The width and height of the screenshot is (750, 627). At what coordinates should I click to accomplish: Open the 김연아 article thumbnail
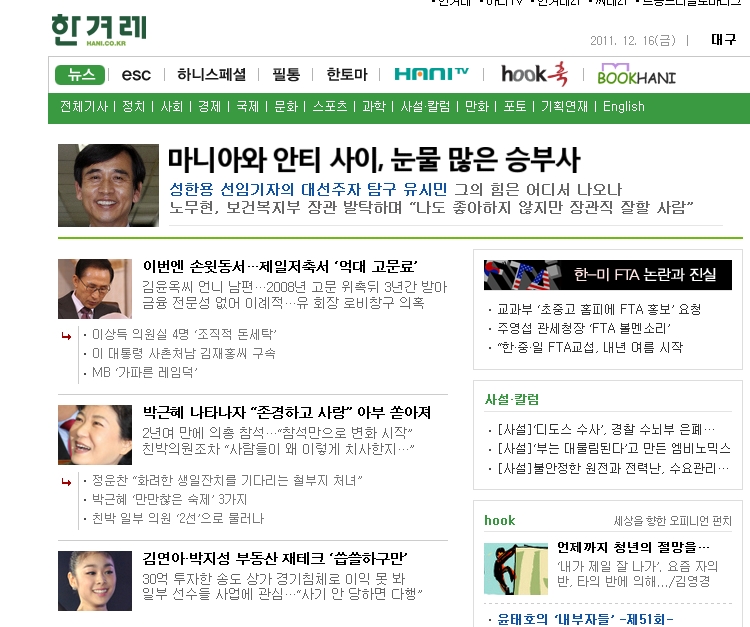point(95,580)
